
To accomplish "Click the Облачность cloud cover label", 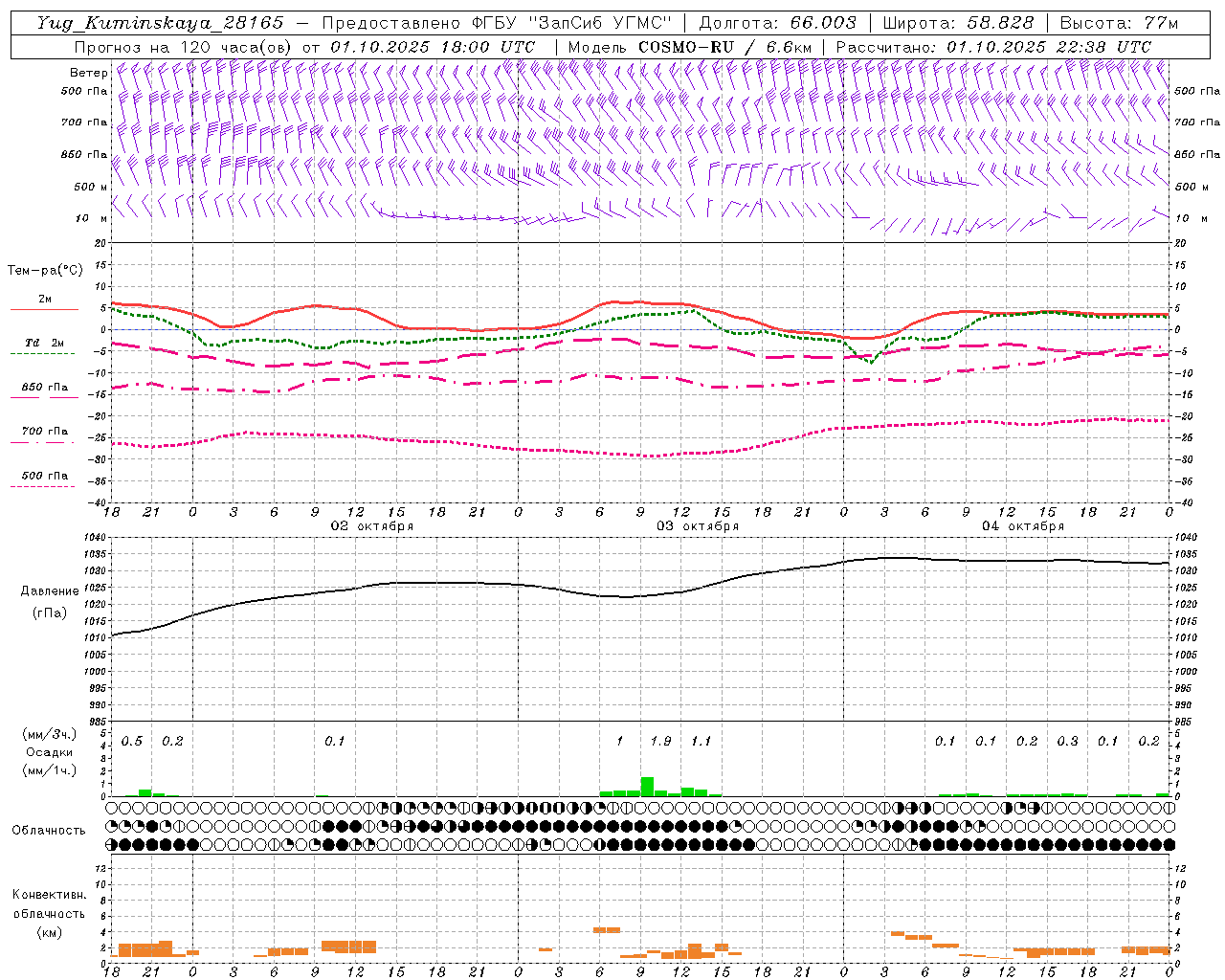I will (49, 830).
